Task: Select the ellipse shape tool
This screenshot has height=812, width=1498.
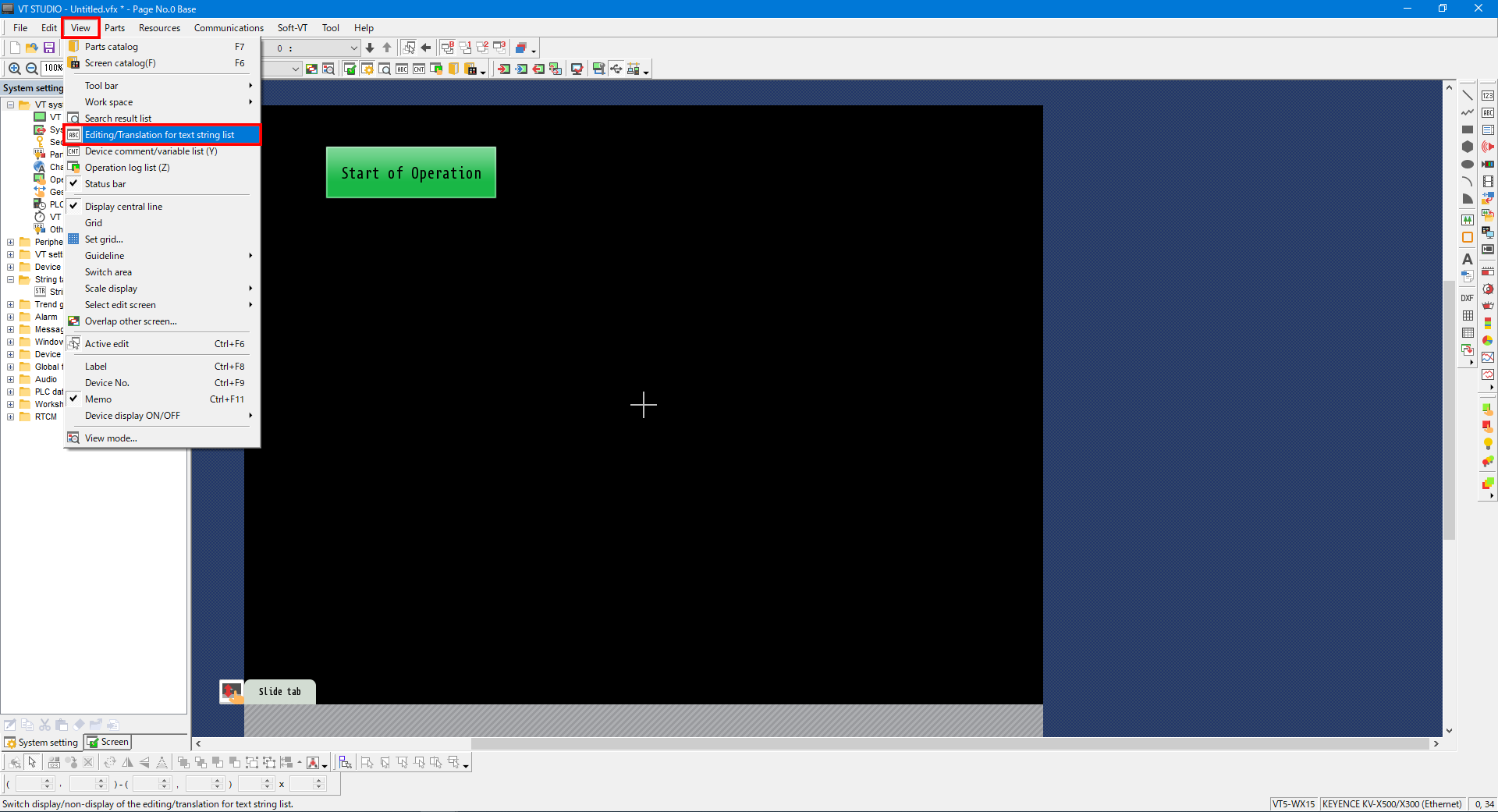Action: click(x=1468, y=164)
